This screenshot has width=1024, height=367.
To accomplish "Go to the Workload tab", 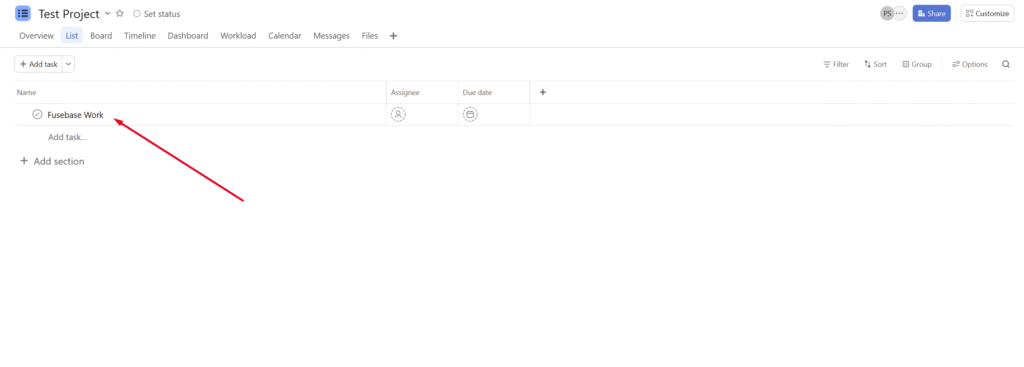I will 238,36.
